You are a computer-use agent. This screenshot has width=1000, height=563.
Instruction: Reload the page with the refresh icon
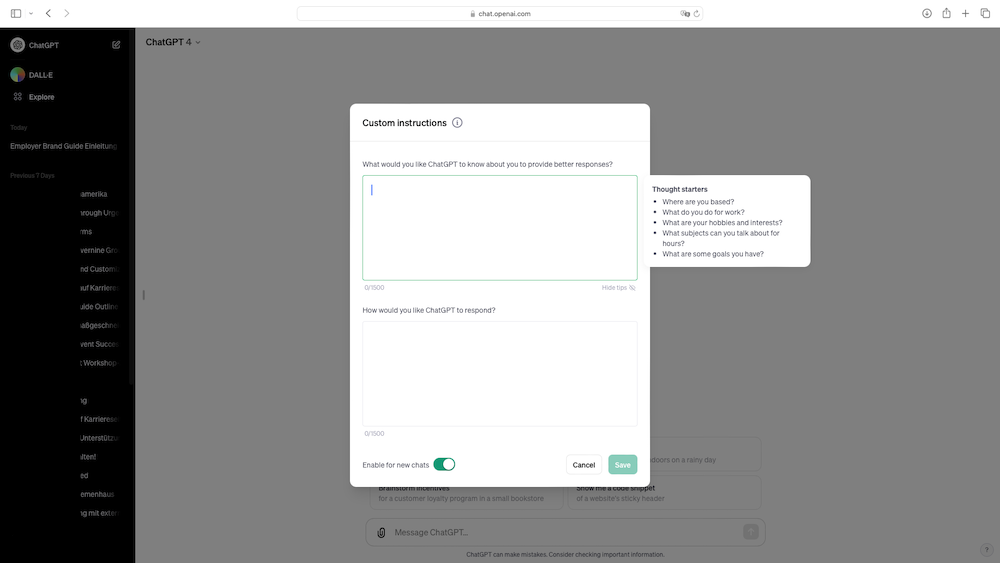(x=696, y=13)
